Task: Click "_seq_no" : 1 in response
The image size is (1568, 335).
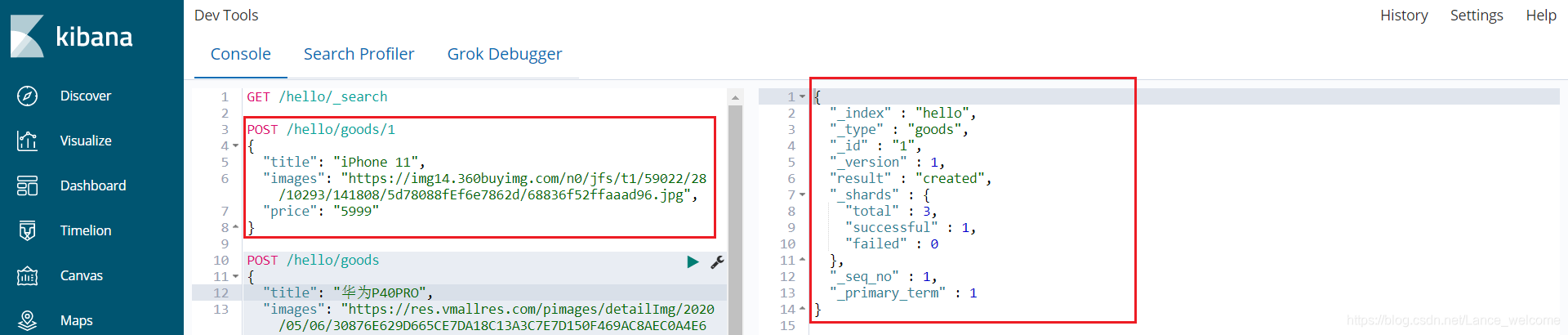Action: click(x=883, y=276)
